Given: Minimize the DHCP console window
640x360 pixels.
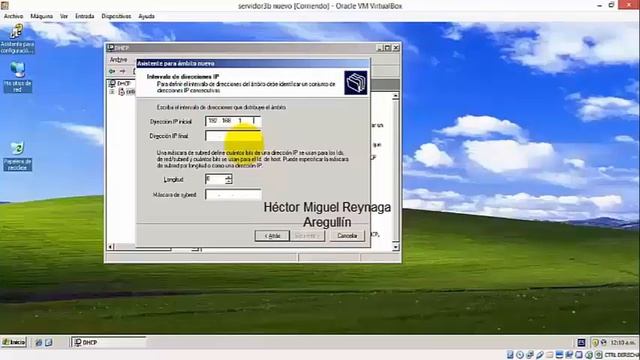Looking at the screenshot, I should (x=380, y=48).
